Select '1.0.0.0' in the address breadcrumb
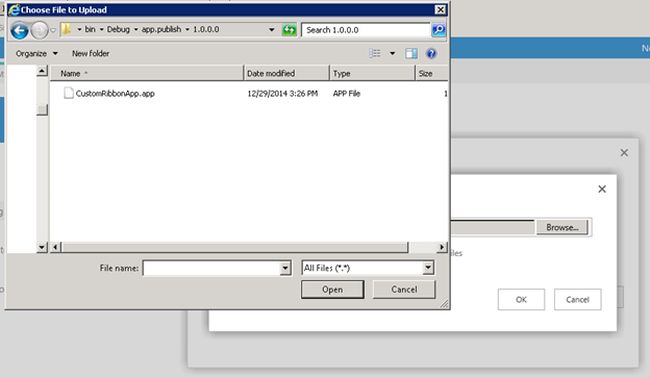The image size is (650, 378). click(206, 29)
